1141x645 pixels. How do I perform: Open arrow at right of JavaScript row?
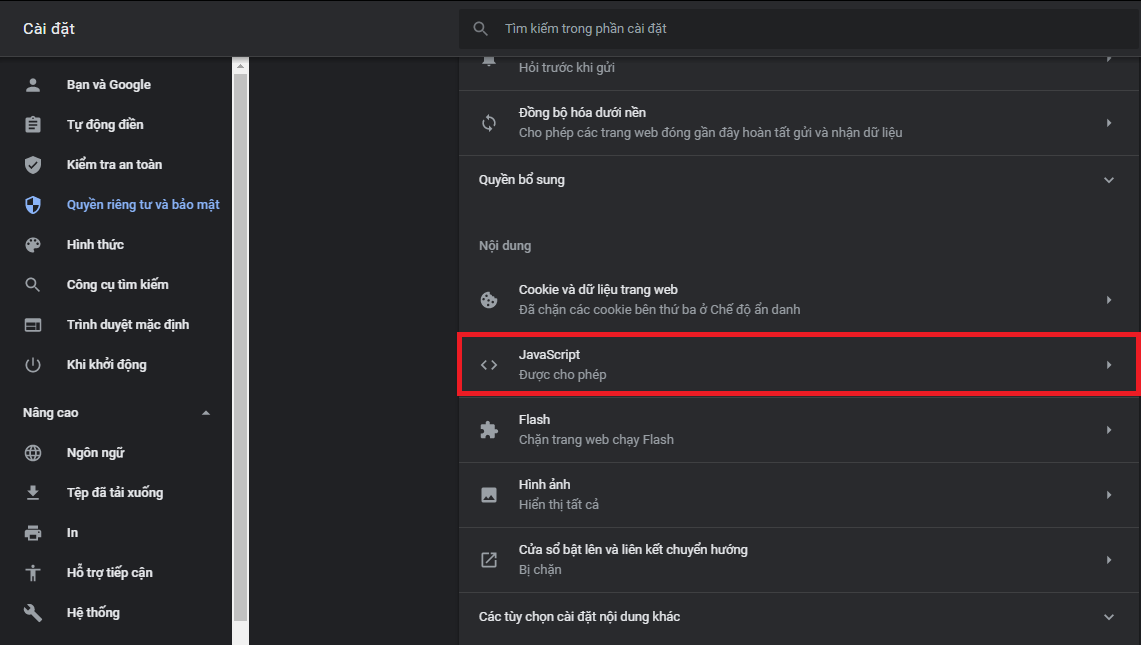1109,365
